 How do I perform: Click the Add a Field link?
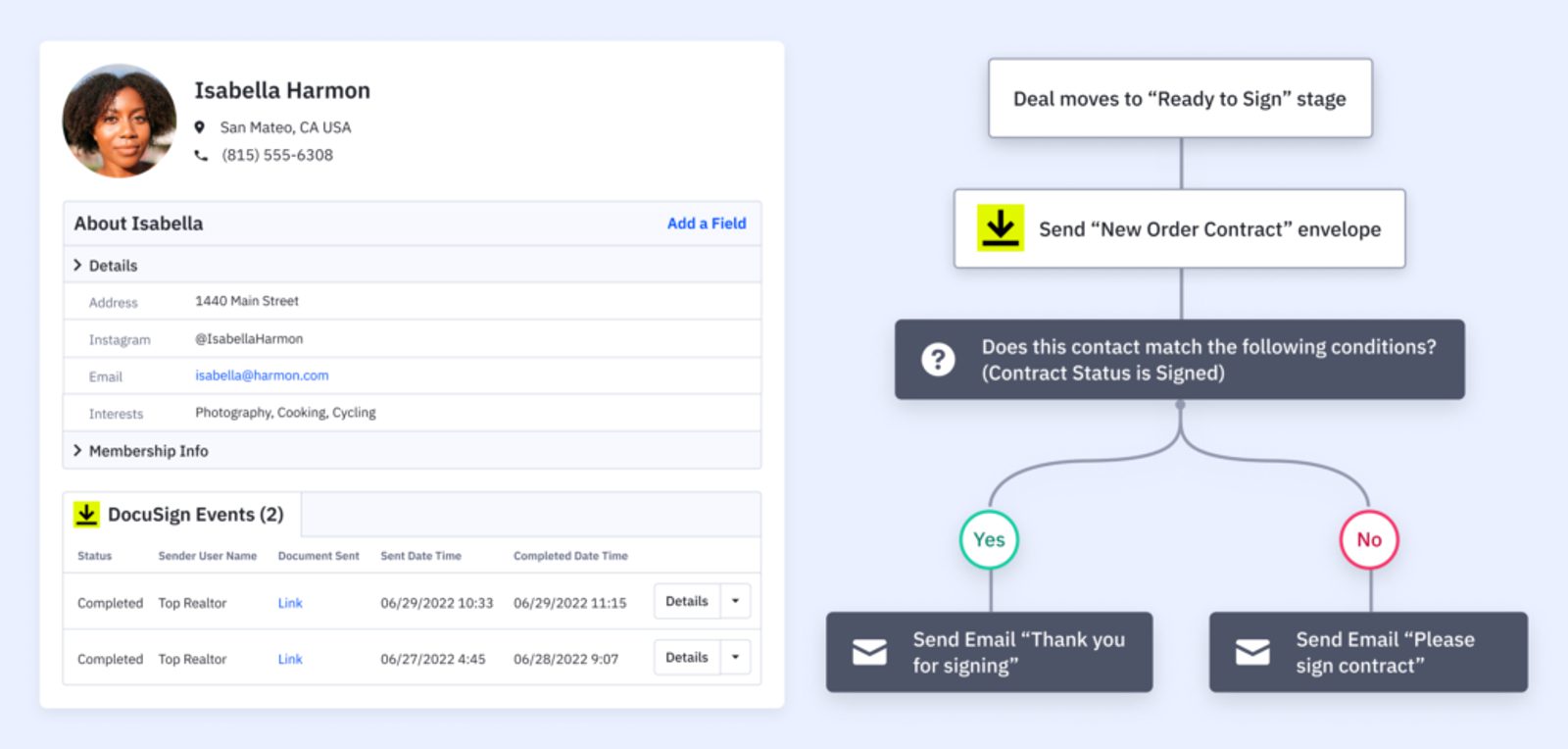[x=706, y=224]
